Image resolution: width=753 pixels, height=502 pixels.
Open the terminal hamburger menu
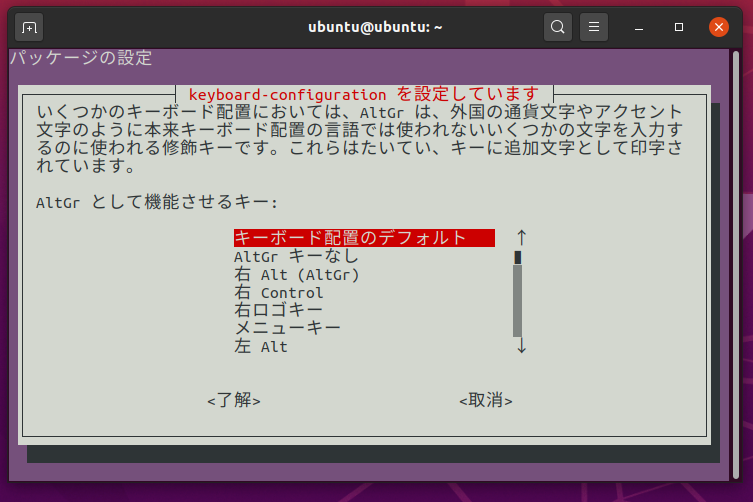coord(594,27)
